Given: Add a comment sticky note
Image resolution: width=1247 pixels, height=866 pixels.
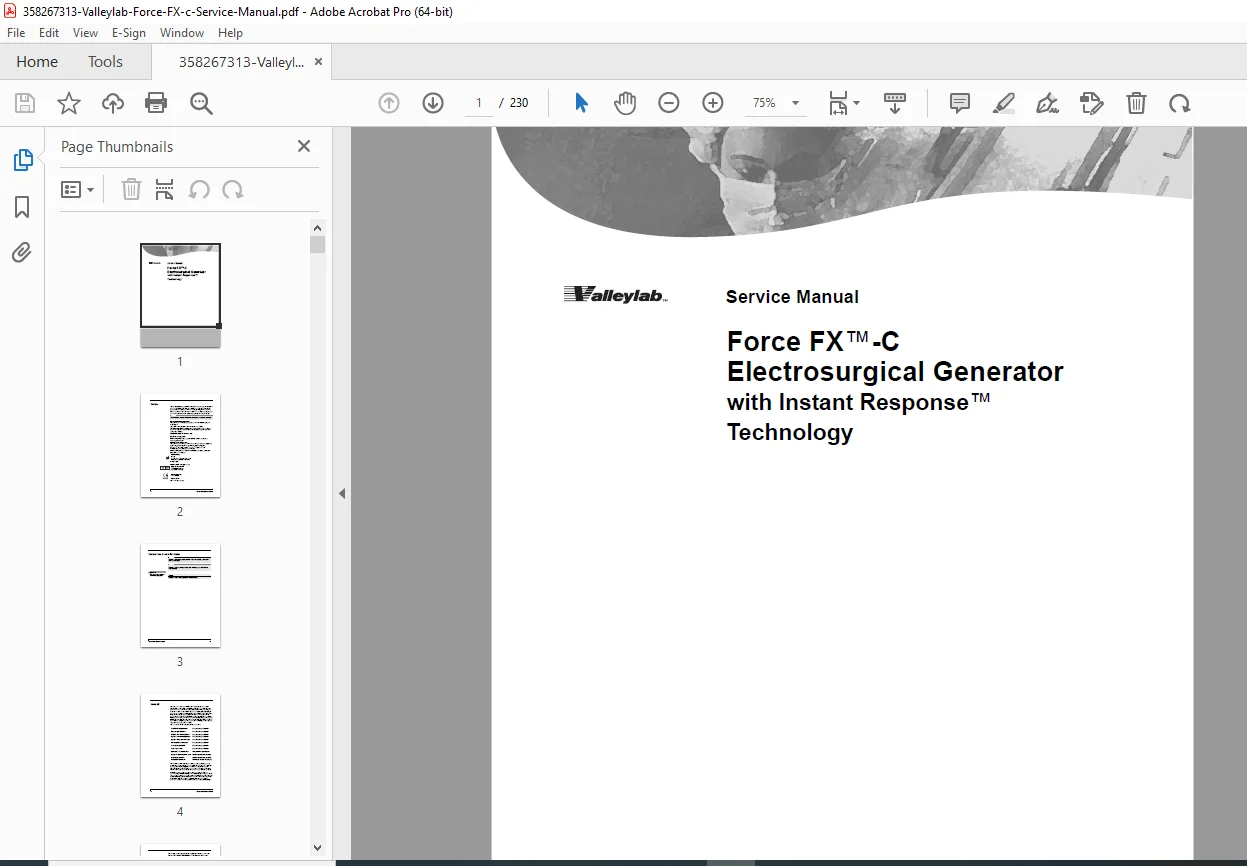Looking at the screenshot, I should click(x=960, y=103).
